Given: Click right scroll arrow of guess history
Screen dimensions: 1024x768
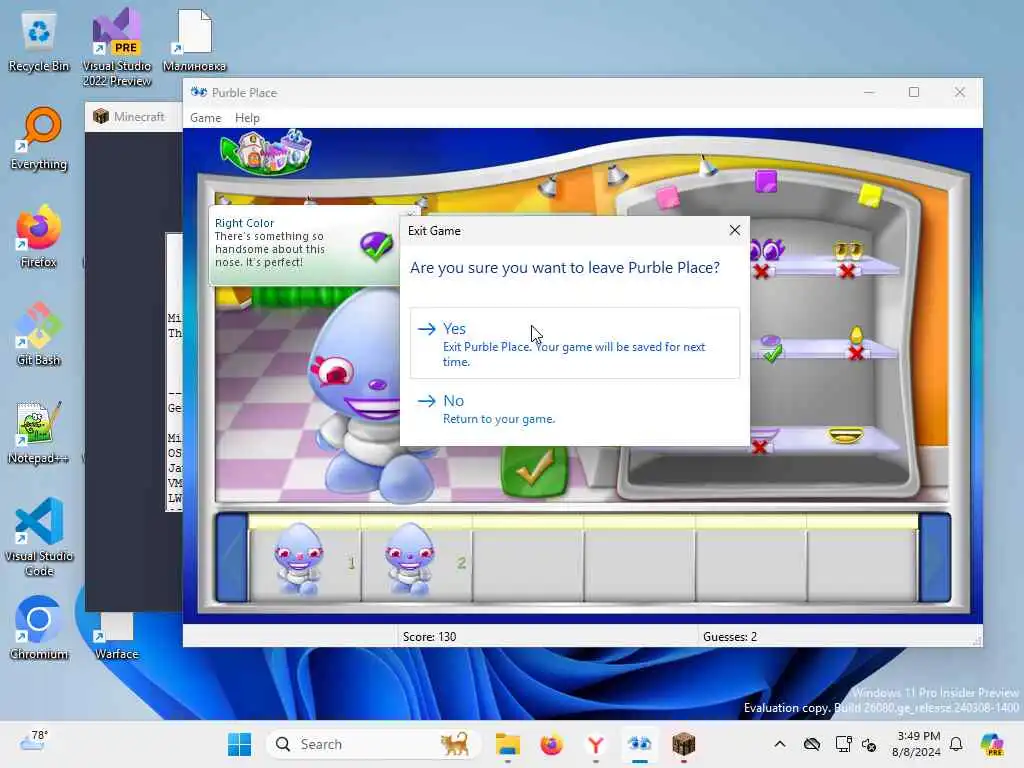Looking at the screenshot, I should 935,557.
